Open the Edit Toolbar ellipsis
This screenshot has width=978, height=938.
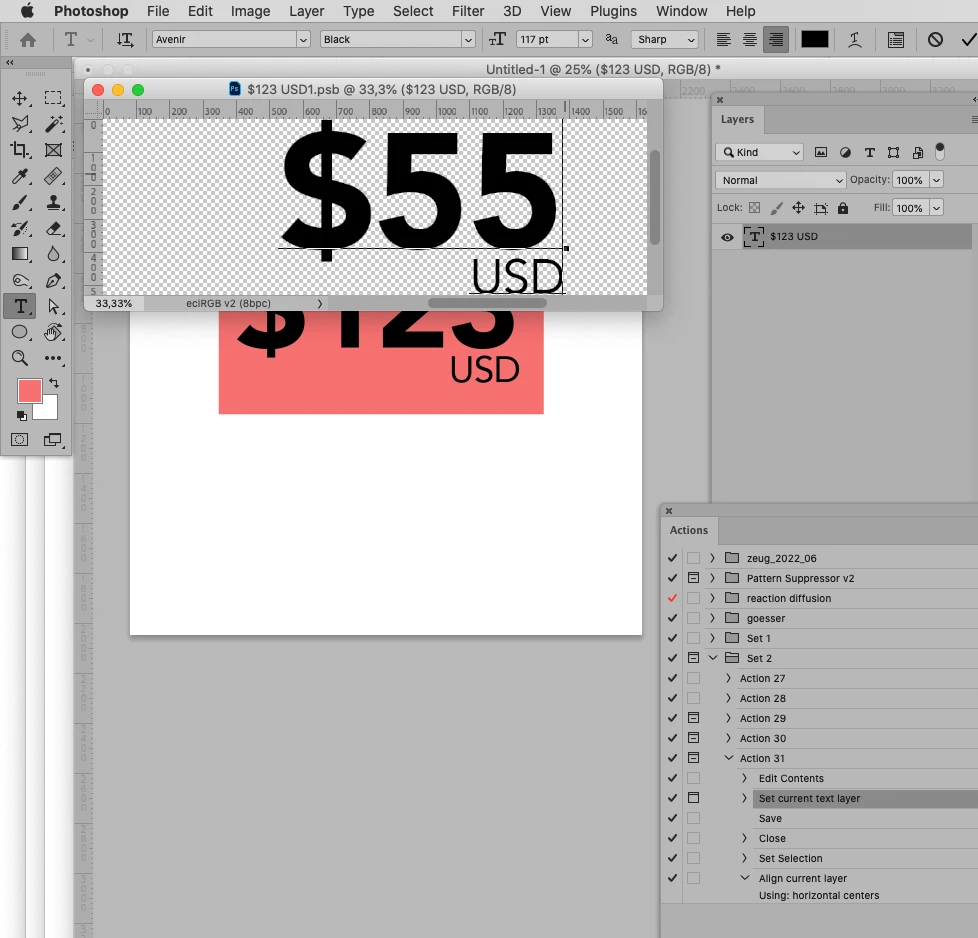[53, 358]
